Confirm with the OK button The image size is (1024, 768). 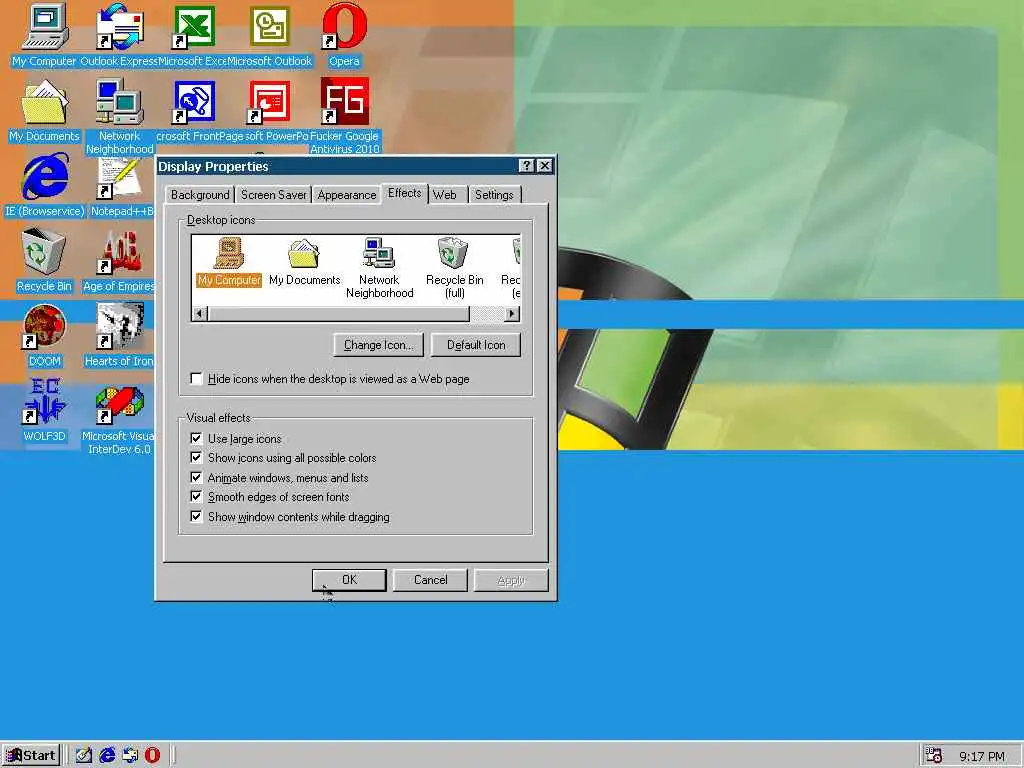point(349,580)
